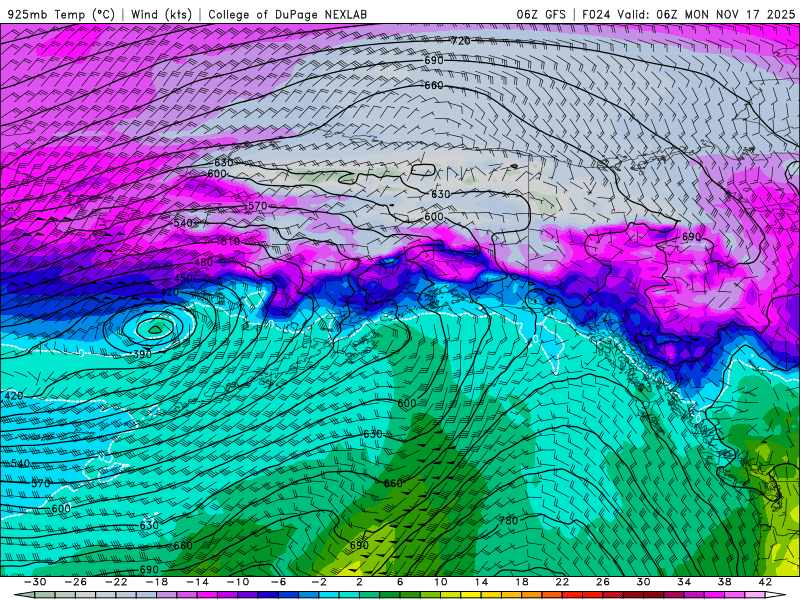This screenshot has width=800, height=600.
Task: Click the 780 contour label
Action: pyautogui.click(x=508, y=520)
